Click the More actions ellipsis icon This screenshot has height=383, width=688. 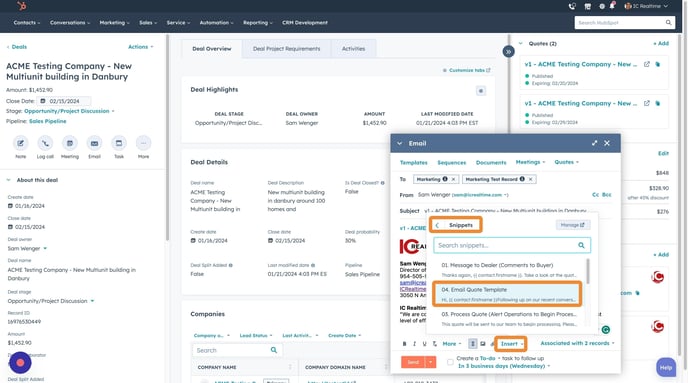coord(143,143)
